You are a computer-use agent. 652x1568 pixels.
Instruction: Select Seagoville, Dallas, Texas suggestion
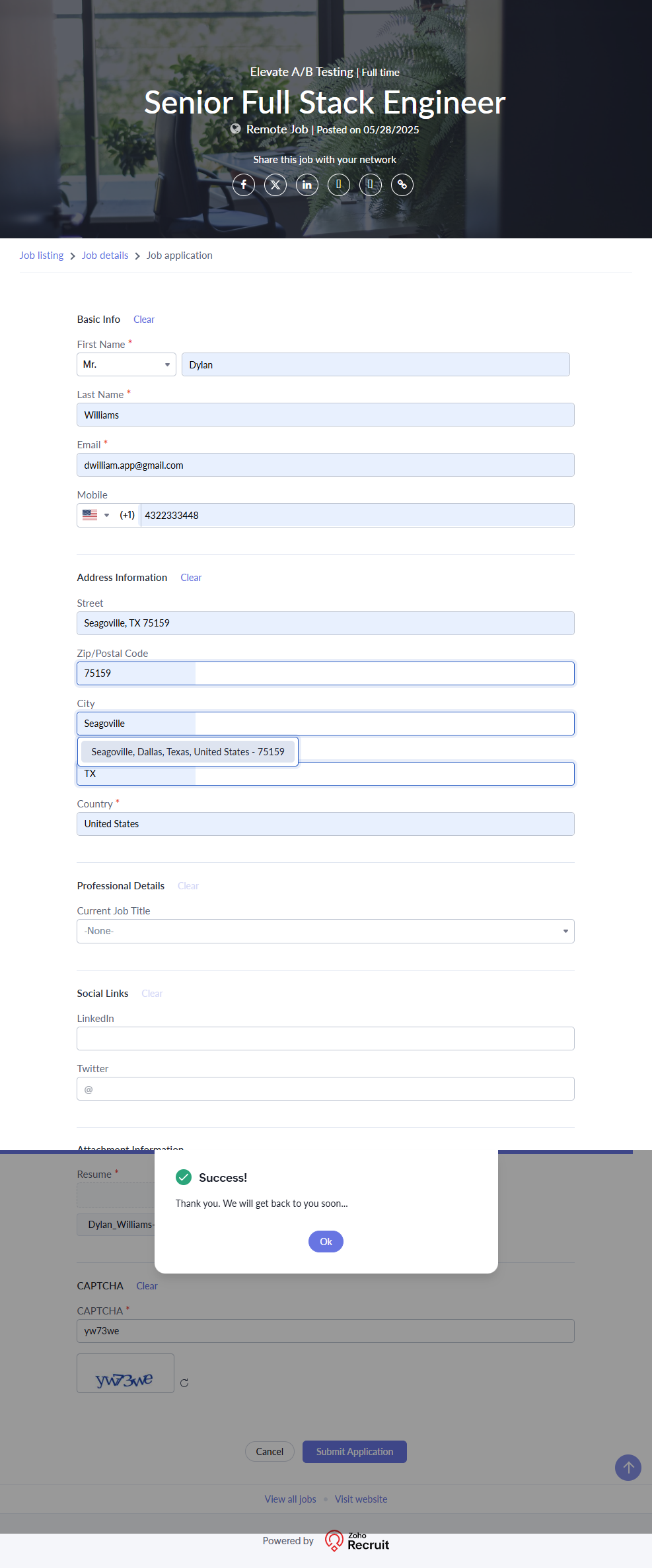click(188, 752)
